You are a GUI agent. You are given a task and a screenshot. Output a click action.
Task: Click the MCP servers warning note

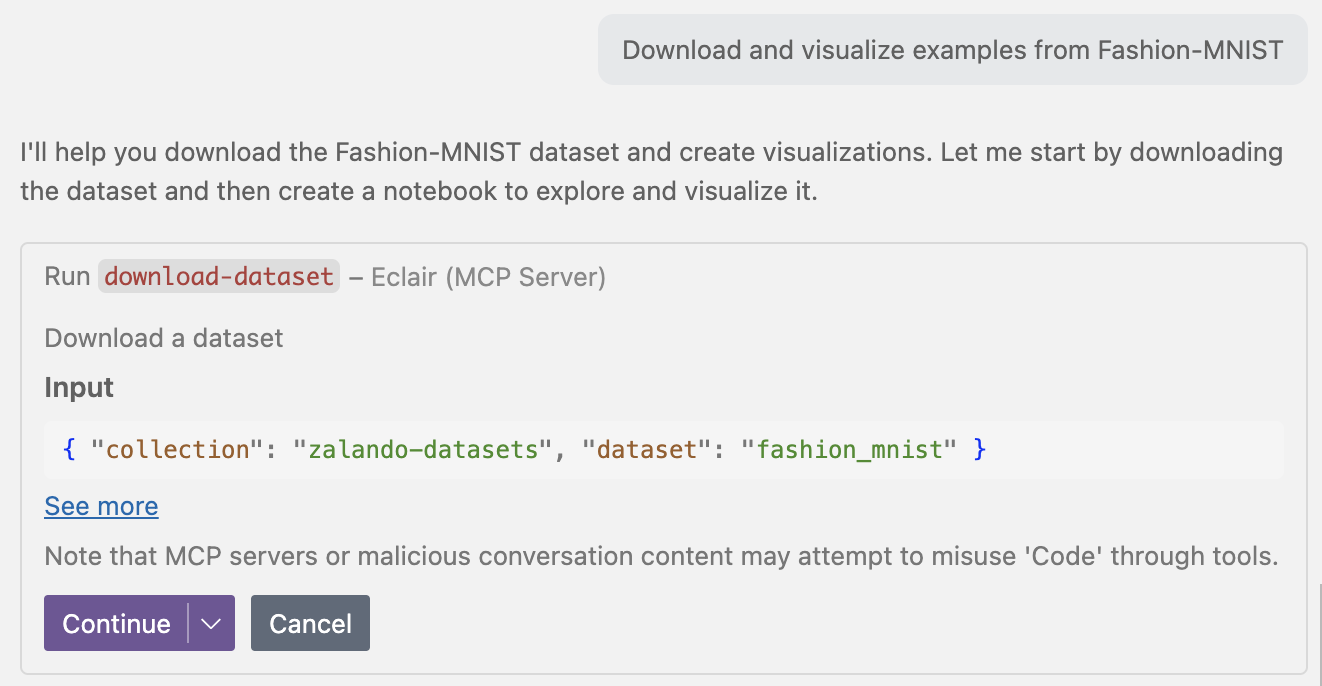(661, 557)
